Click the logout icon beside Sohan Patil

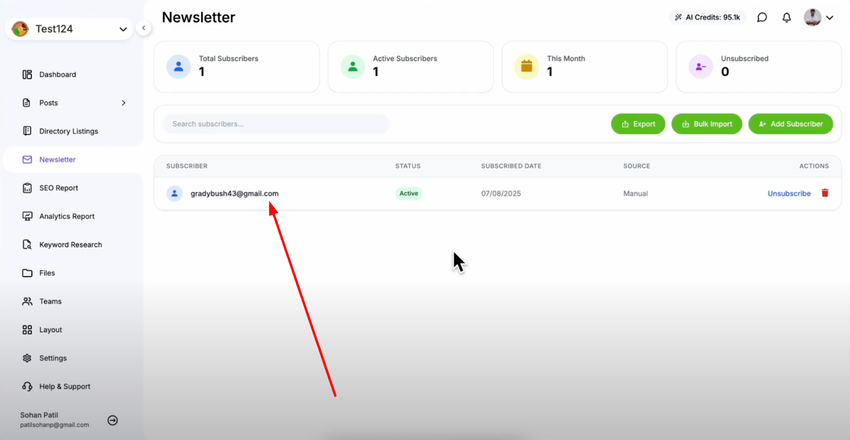coord(113,420)
